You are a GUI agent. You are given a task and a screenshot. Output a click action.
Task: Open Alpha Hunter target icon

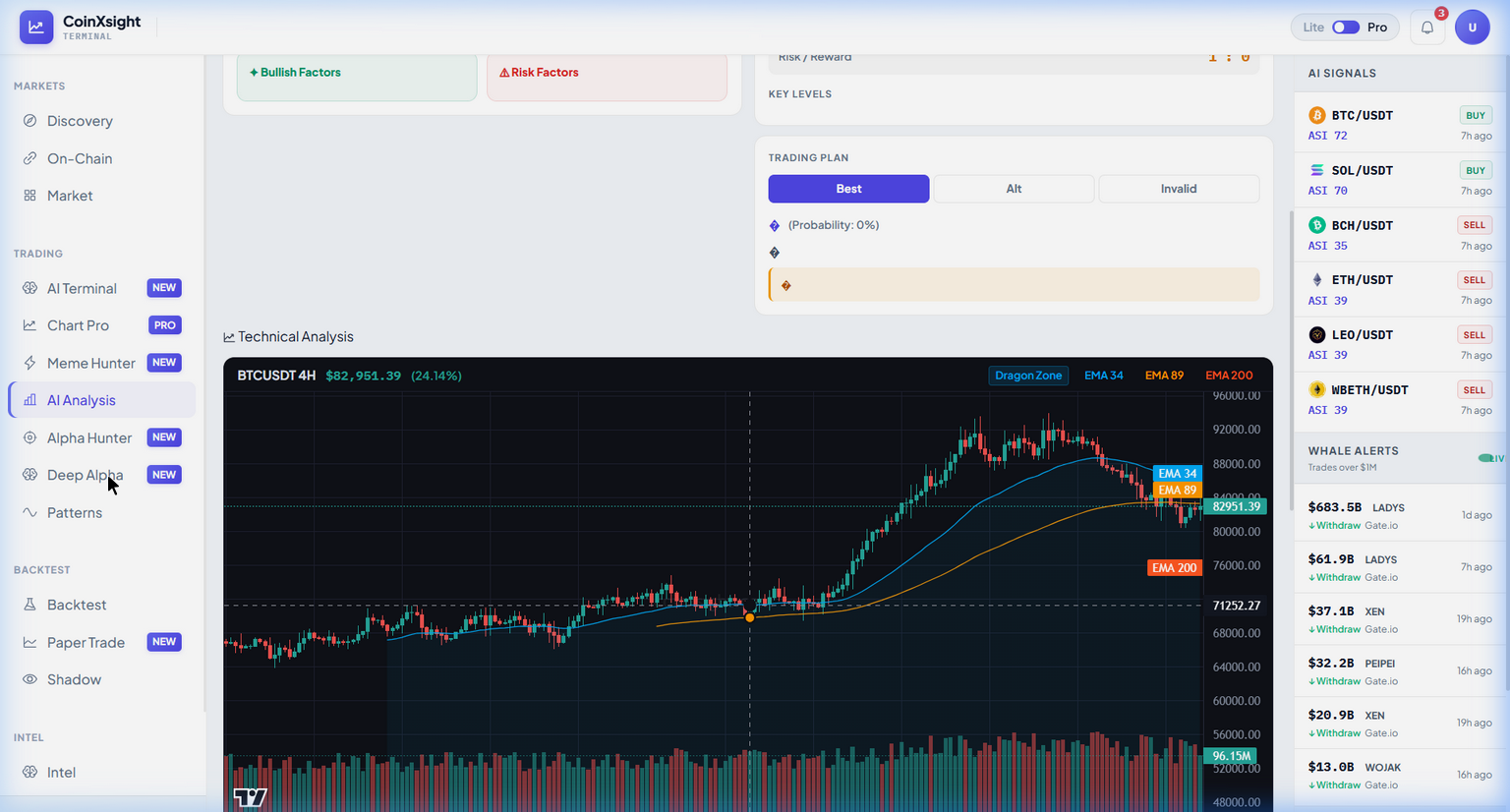click(x=29, y=437)
